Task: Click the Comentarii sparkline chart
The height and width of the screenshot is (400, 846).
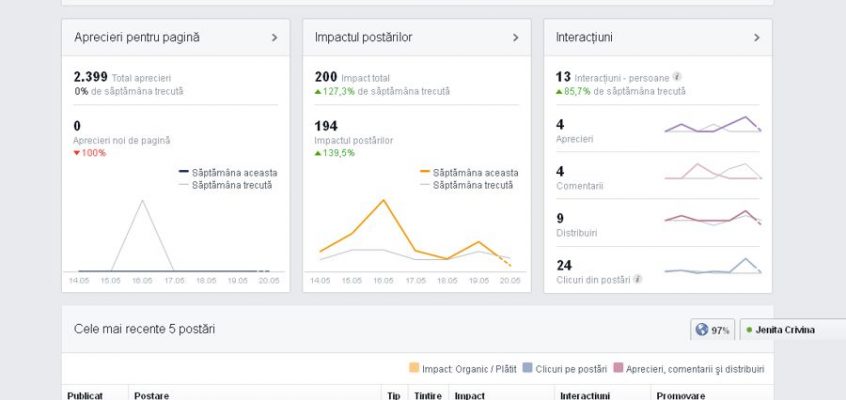Action: (x=713, y=171)
